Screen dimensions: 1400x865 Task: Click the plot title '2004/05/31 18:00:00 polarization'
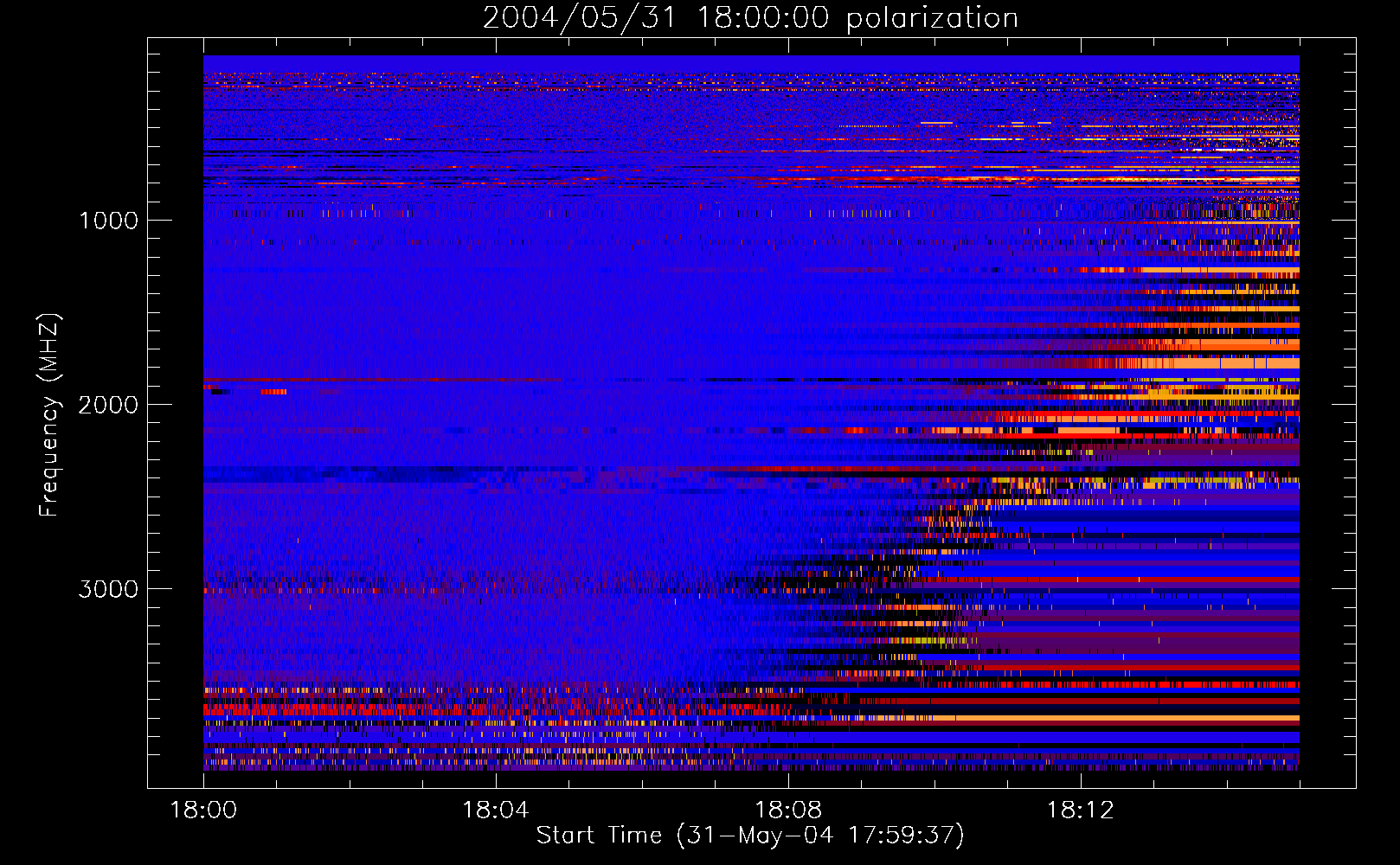[x=750, y=18]
